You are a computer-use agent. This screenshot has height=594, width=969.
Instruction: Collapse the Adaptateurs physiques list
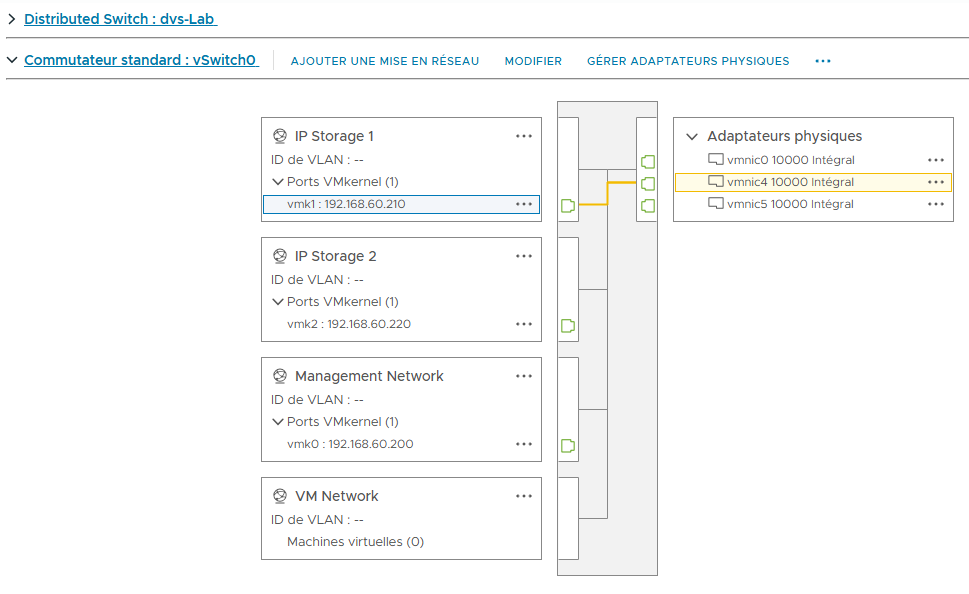coord(692,135)
